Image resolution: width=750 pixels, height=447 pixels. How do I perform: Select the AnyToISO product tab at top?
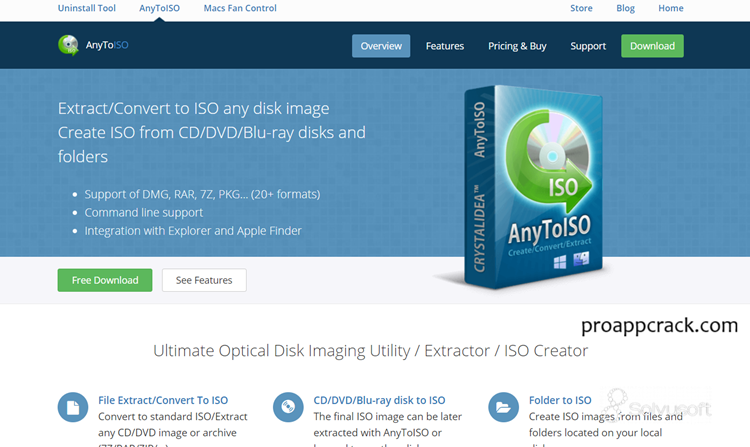pos(160,9)
